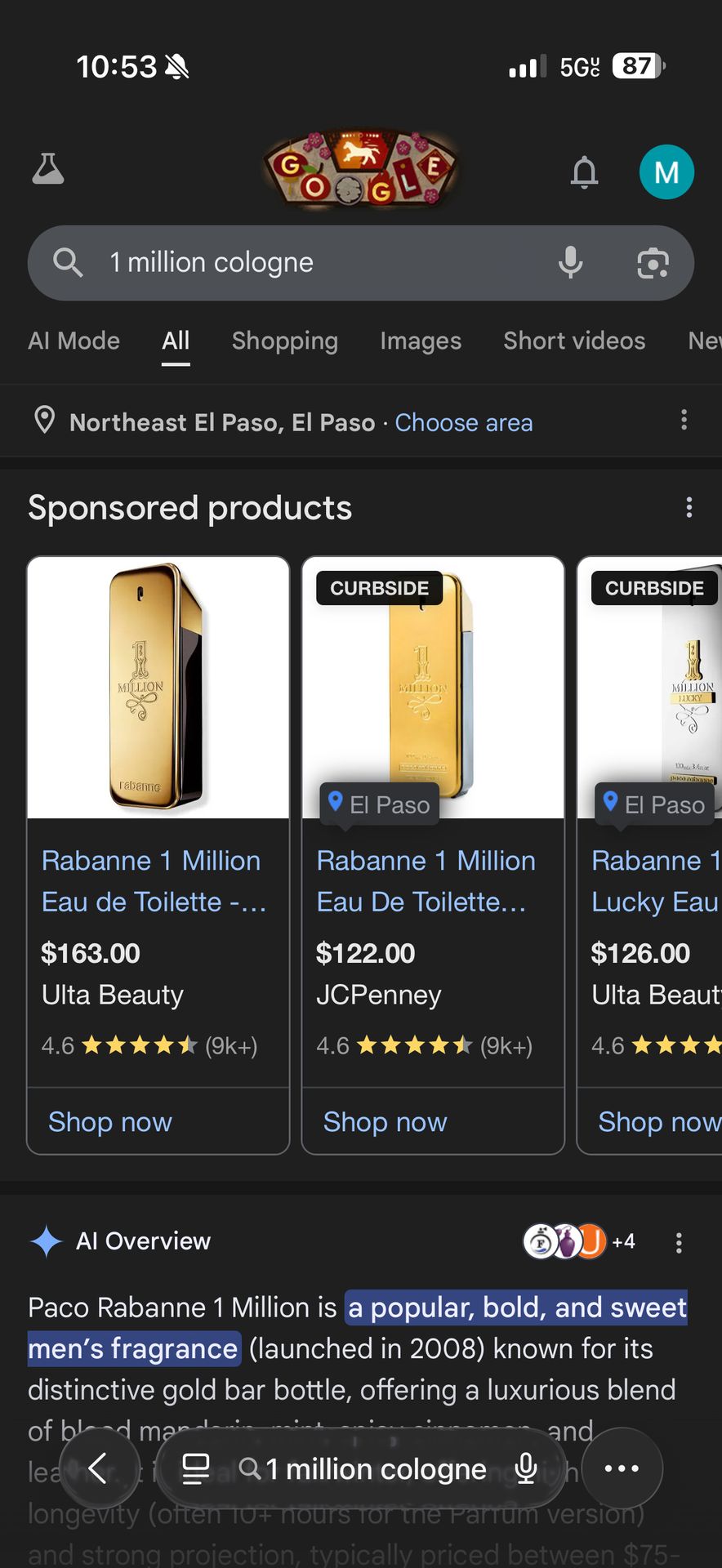This screenshot has width=722, height=1568.
Task: Click the Choose area link
Action: click(464, 422)
